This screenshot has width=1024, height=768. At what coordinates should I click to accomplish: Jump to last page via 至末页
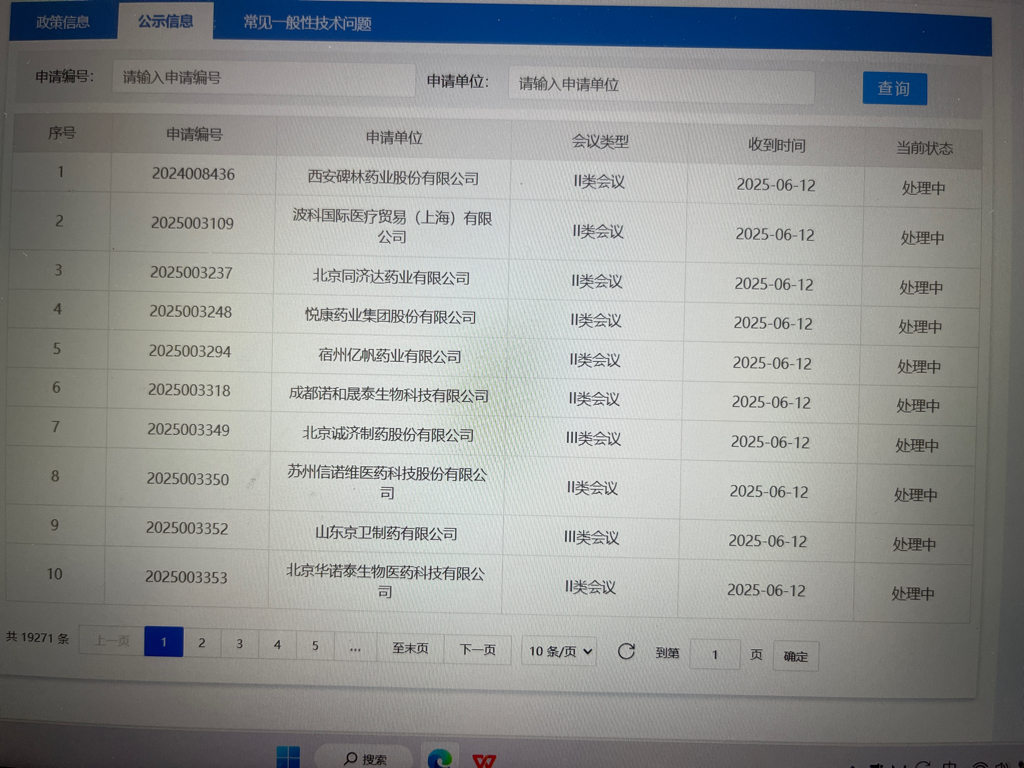[410, 648]
